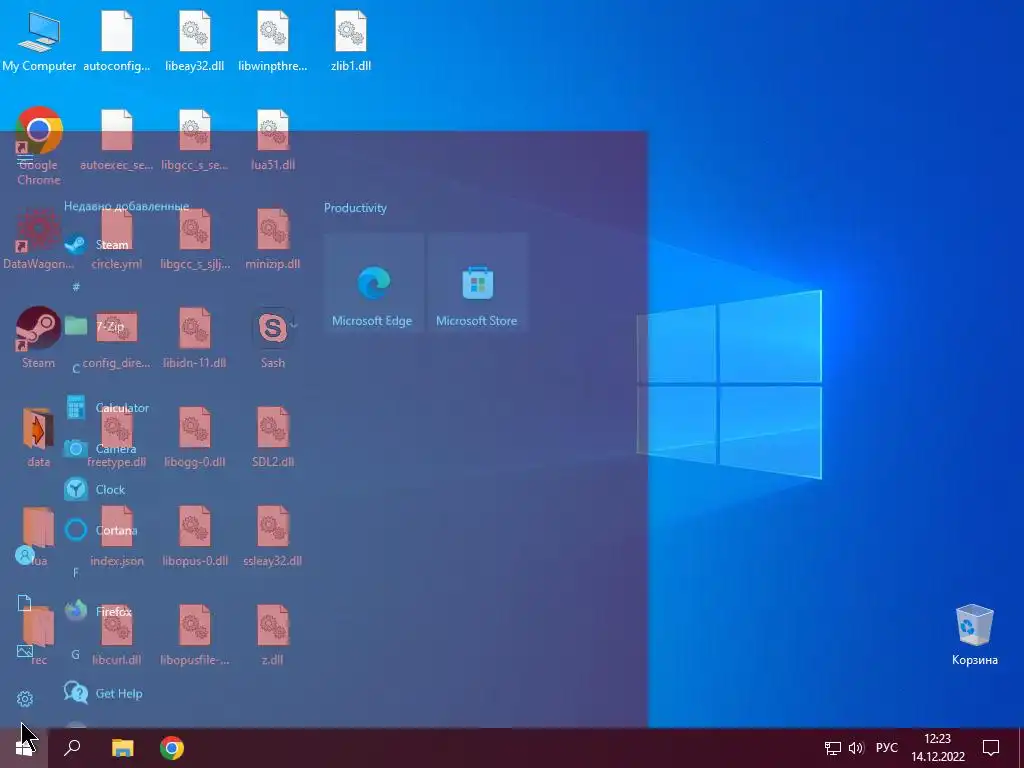Open the network icon in system tray

click(x=833, y=748)
